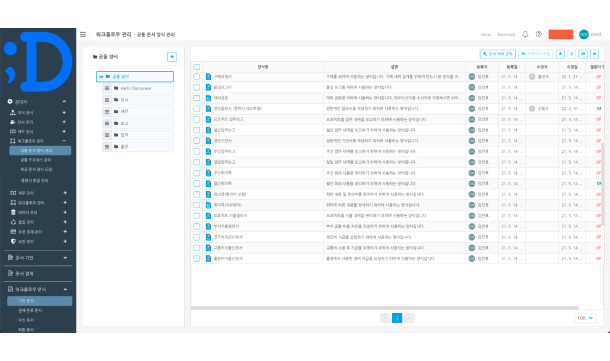Check the box for 주간업무보고

(196, 151)
